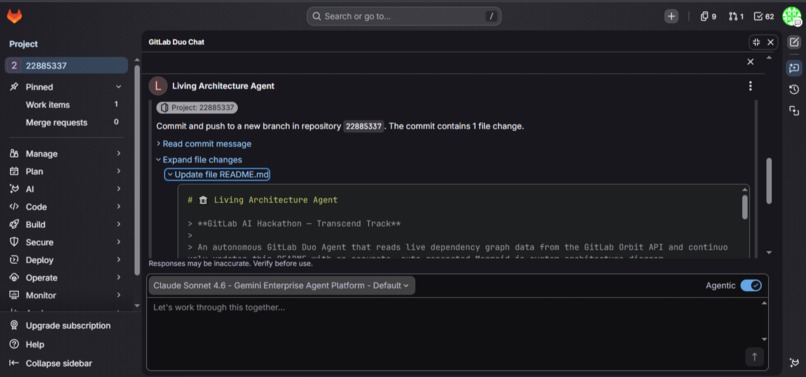The image size is (806, 377).
Task: Click the Upgrade subscription icon
Action: (14, 326)
